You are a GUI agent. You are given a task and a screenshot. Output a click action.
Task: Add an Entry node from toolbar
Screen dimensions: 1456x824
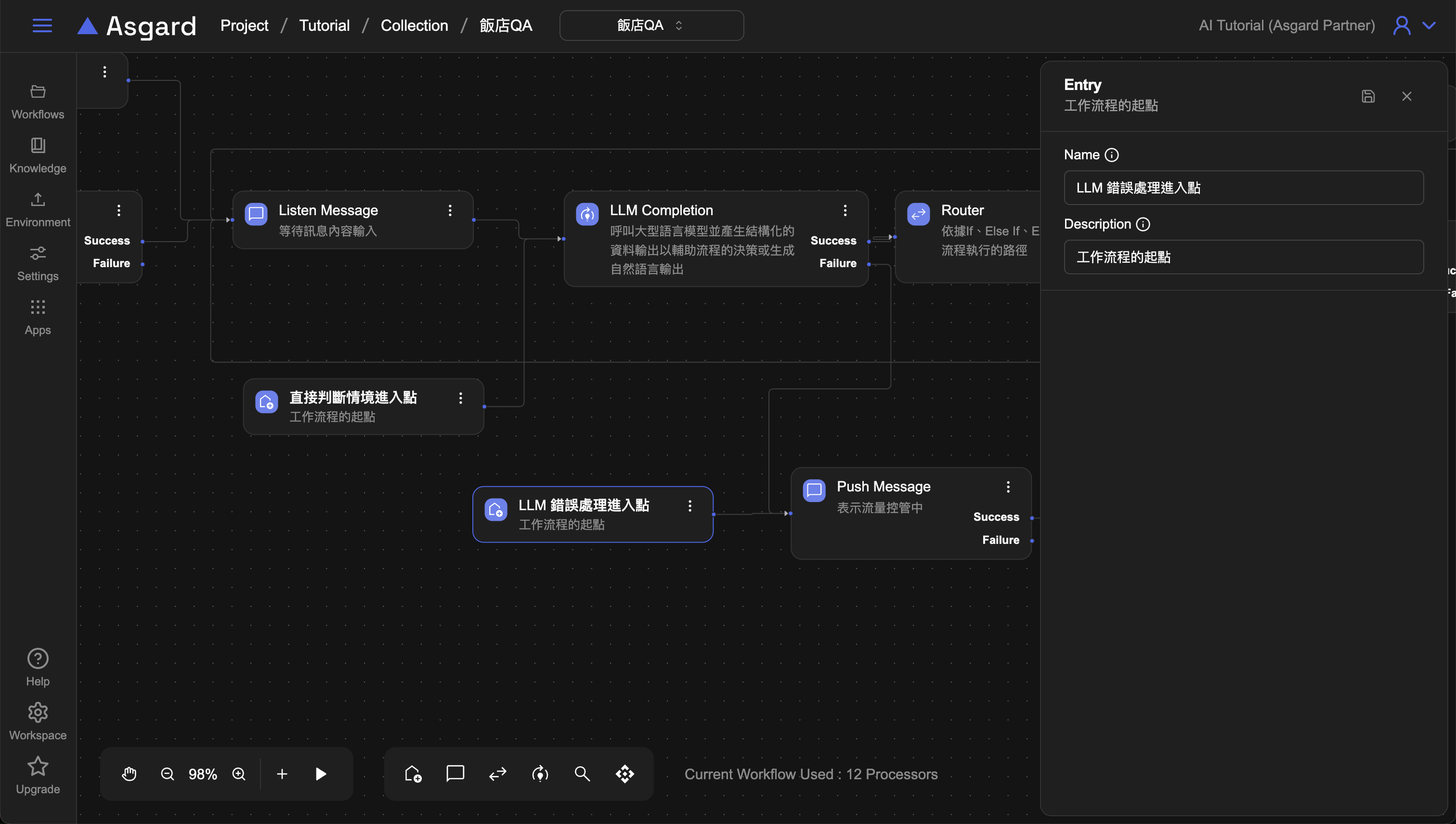413,773
